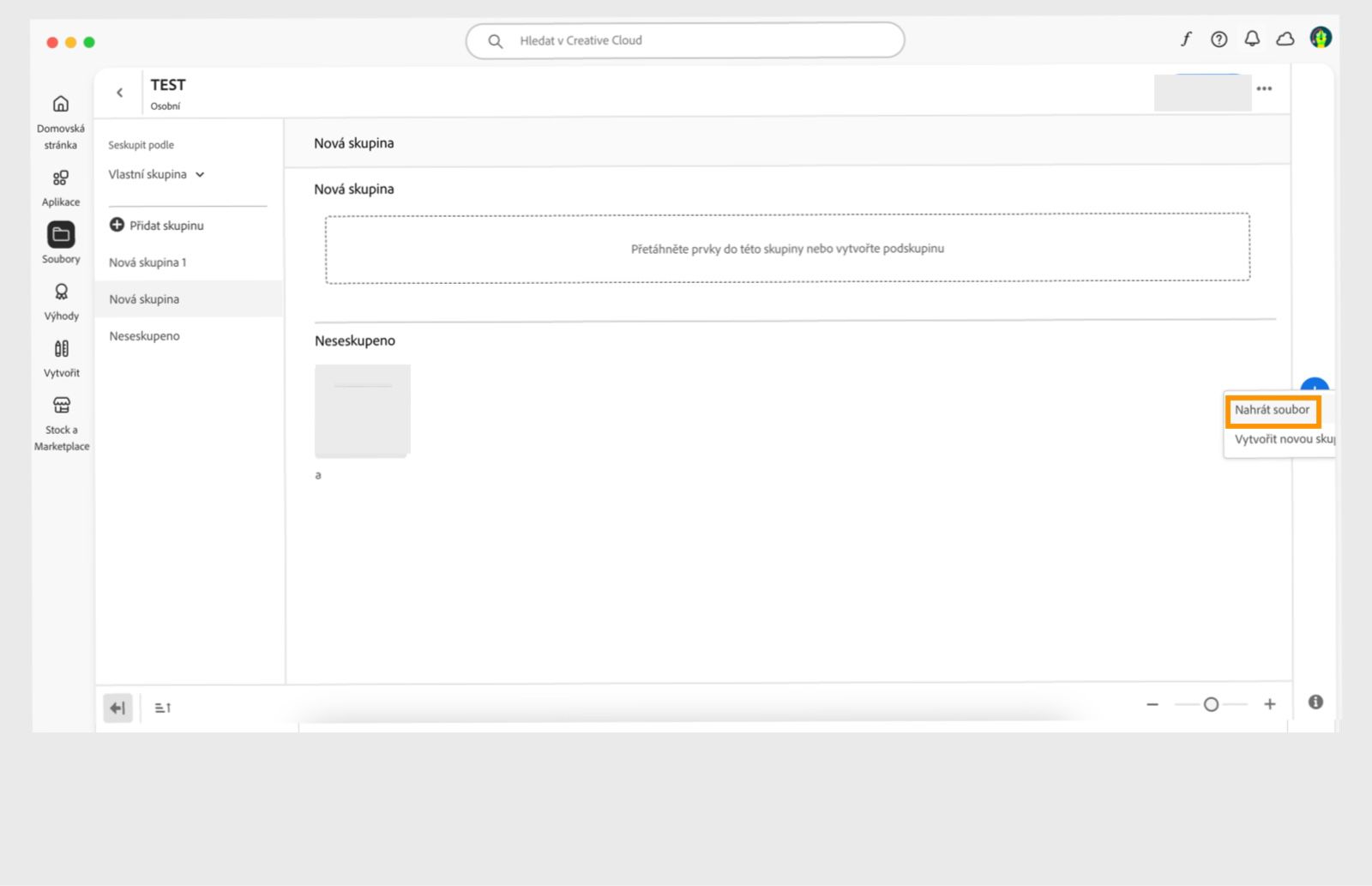Open Stock a Marketplace icon
This screenshot has width=1372, height=886.
pyautogui.click(x=61, y=406)
